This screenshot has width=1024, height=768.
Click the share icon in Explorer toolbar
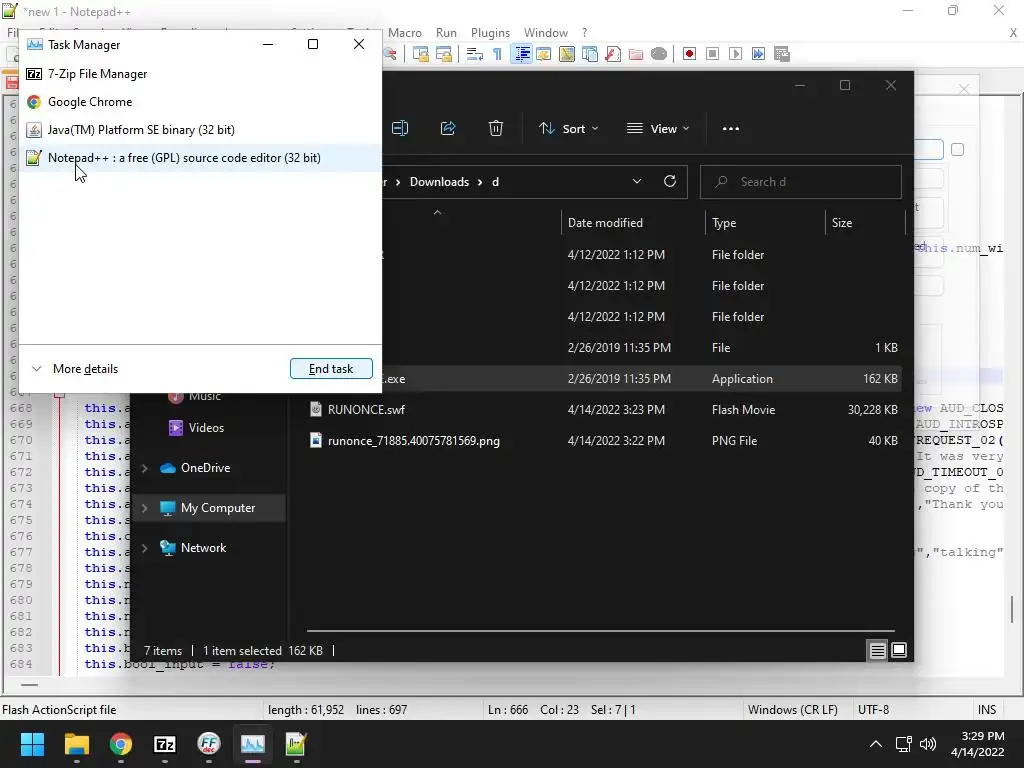pyautogui.click(x=448, y=129)
